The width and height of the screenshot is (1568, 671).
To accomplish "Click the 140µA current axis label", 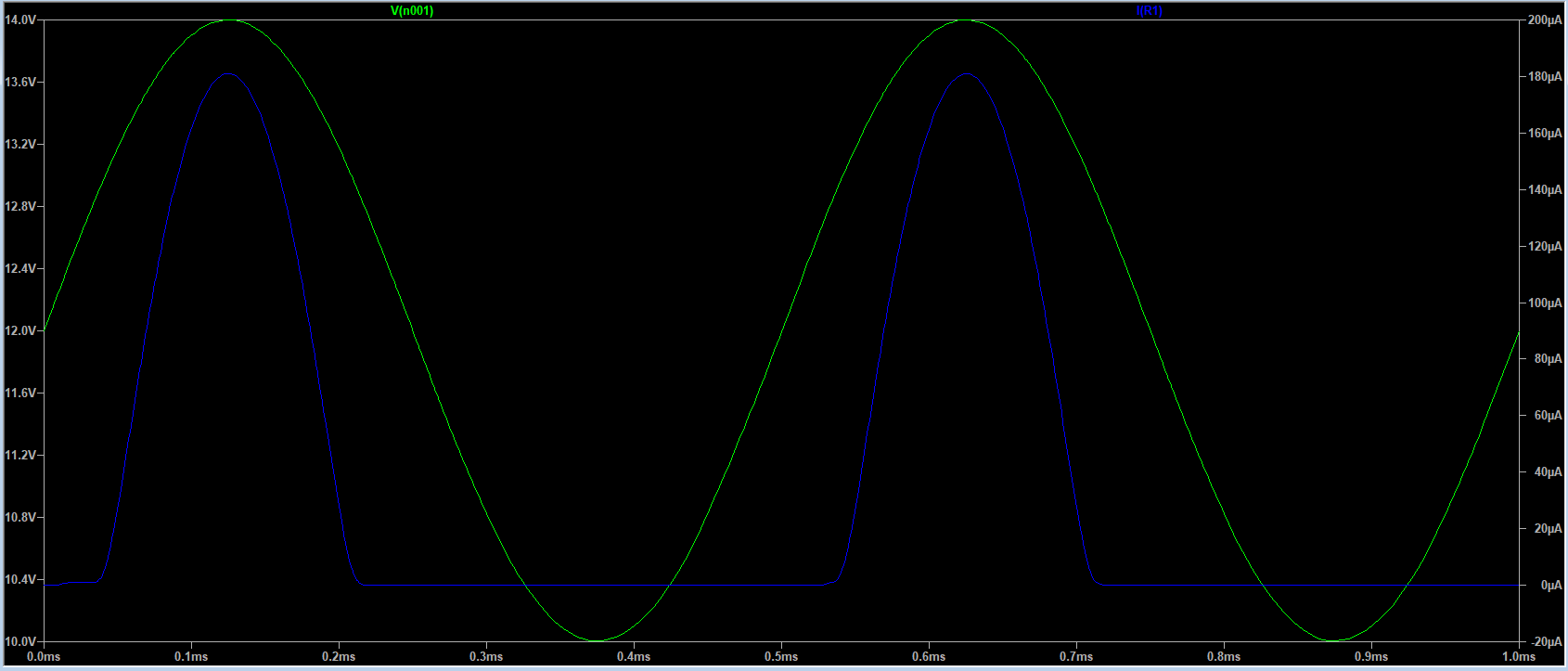I will [1545, 190].
